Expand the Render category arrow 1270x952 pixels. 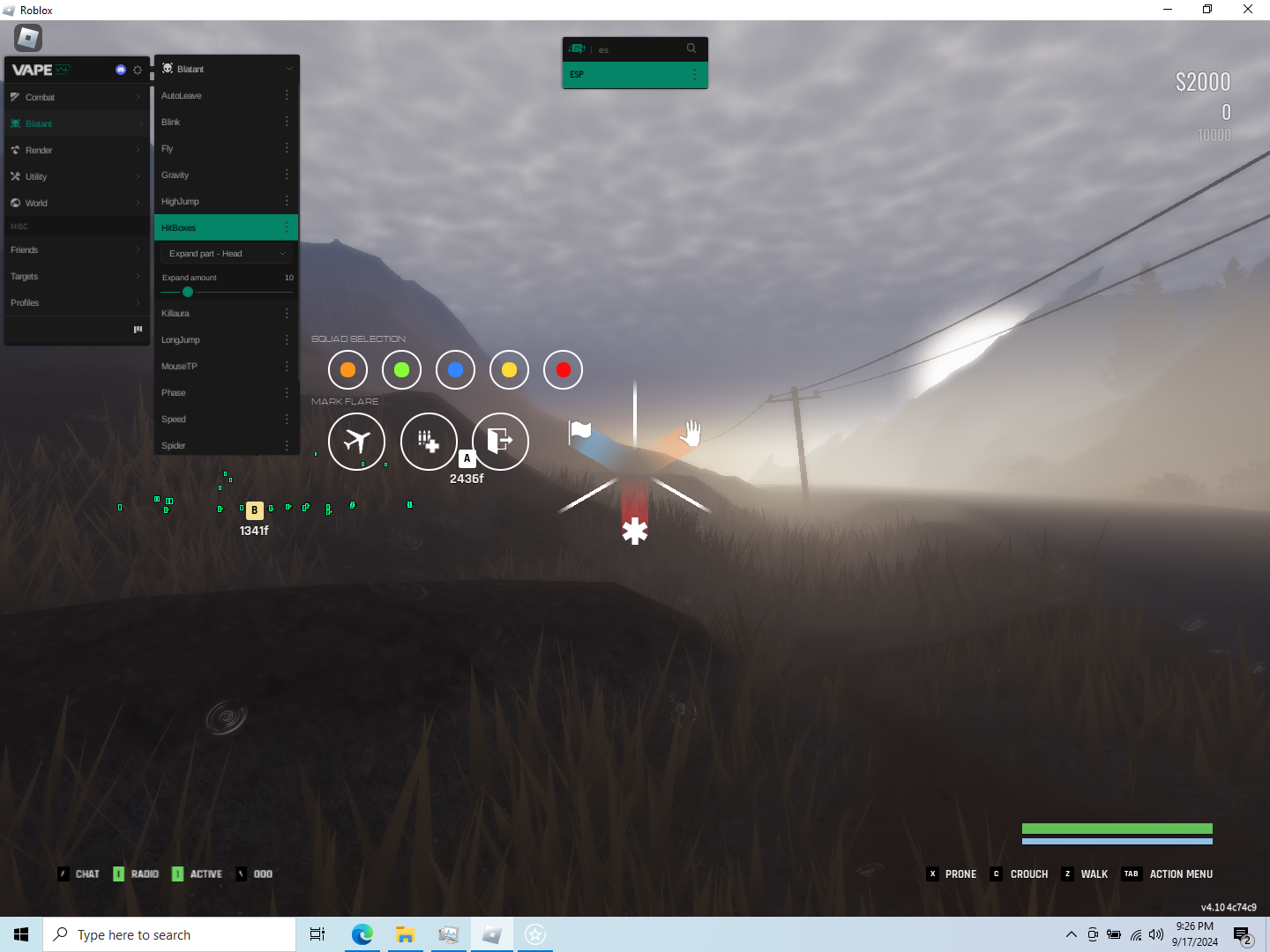(138, 150)
